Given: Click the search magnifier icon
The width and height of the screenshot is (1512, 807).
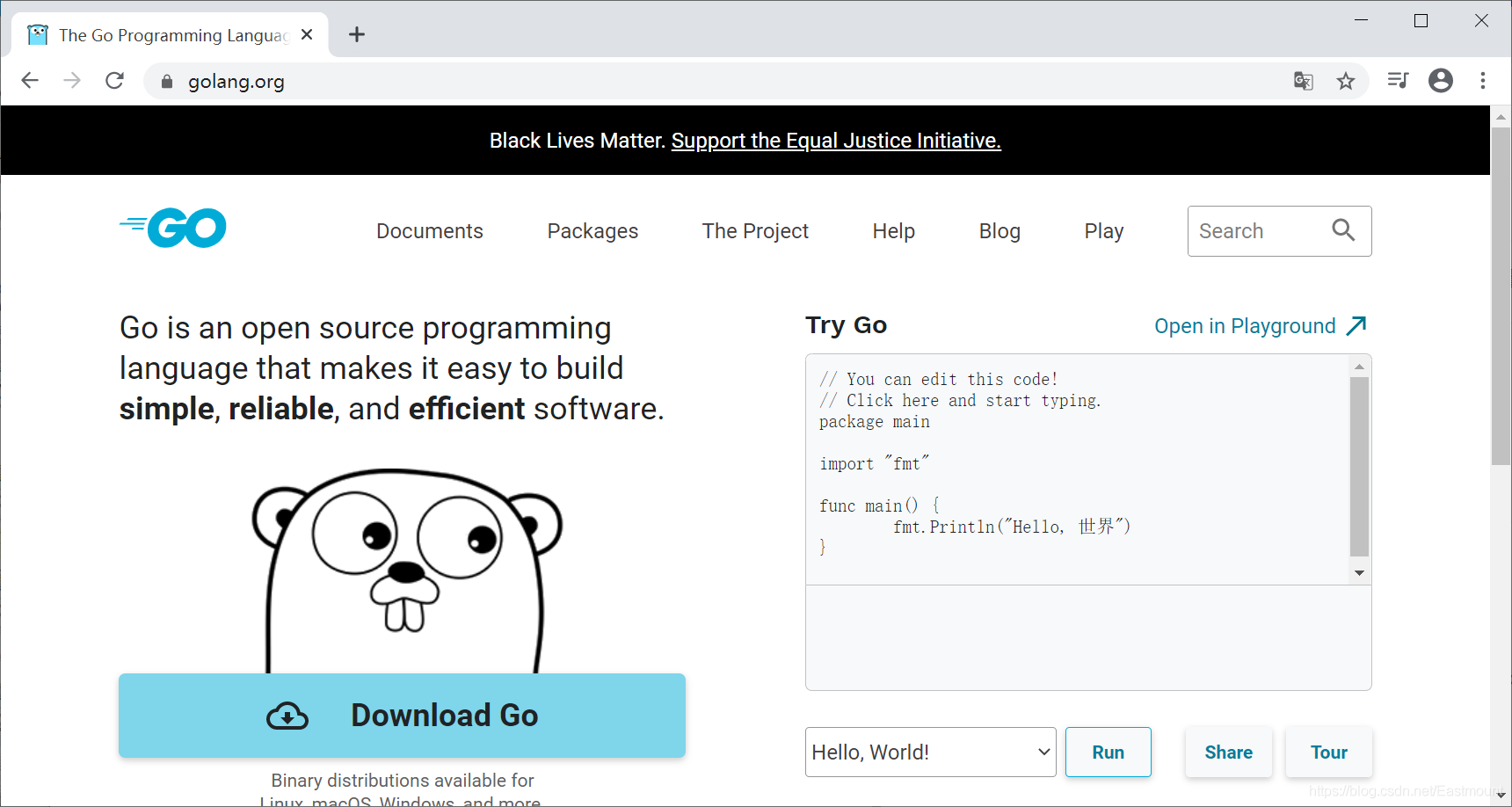Looking at the screenshot, I should click(x=1343, y=230).
